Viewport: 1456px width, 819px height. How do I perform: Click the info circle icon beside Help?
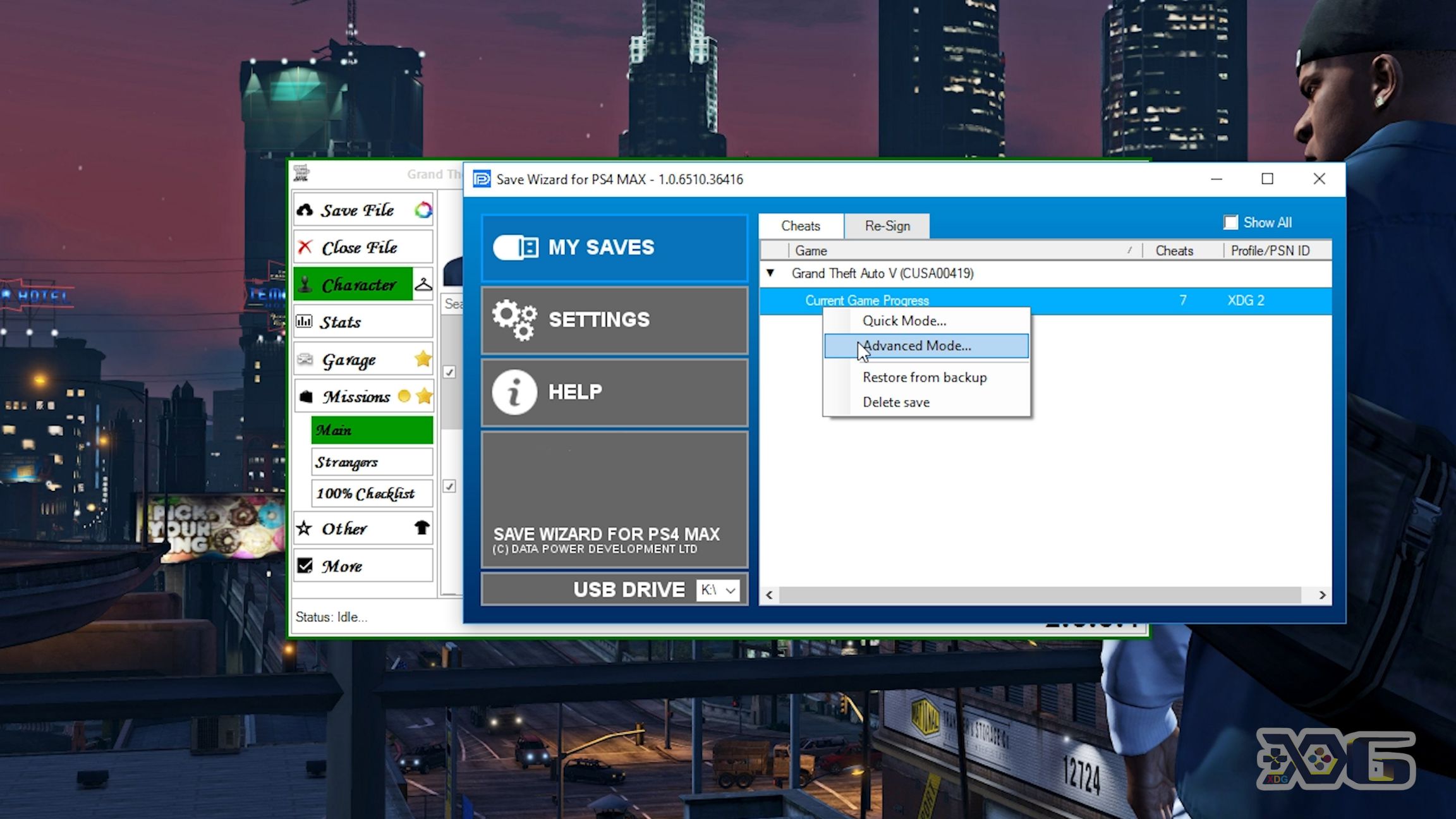[514, 392]
